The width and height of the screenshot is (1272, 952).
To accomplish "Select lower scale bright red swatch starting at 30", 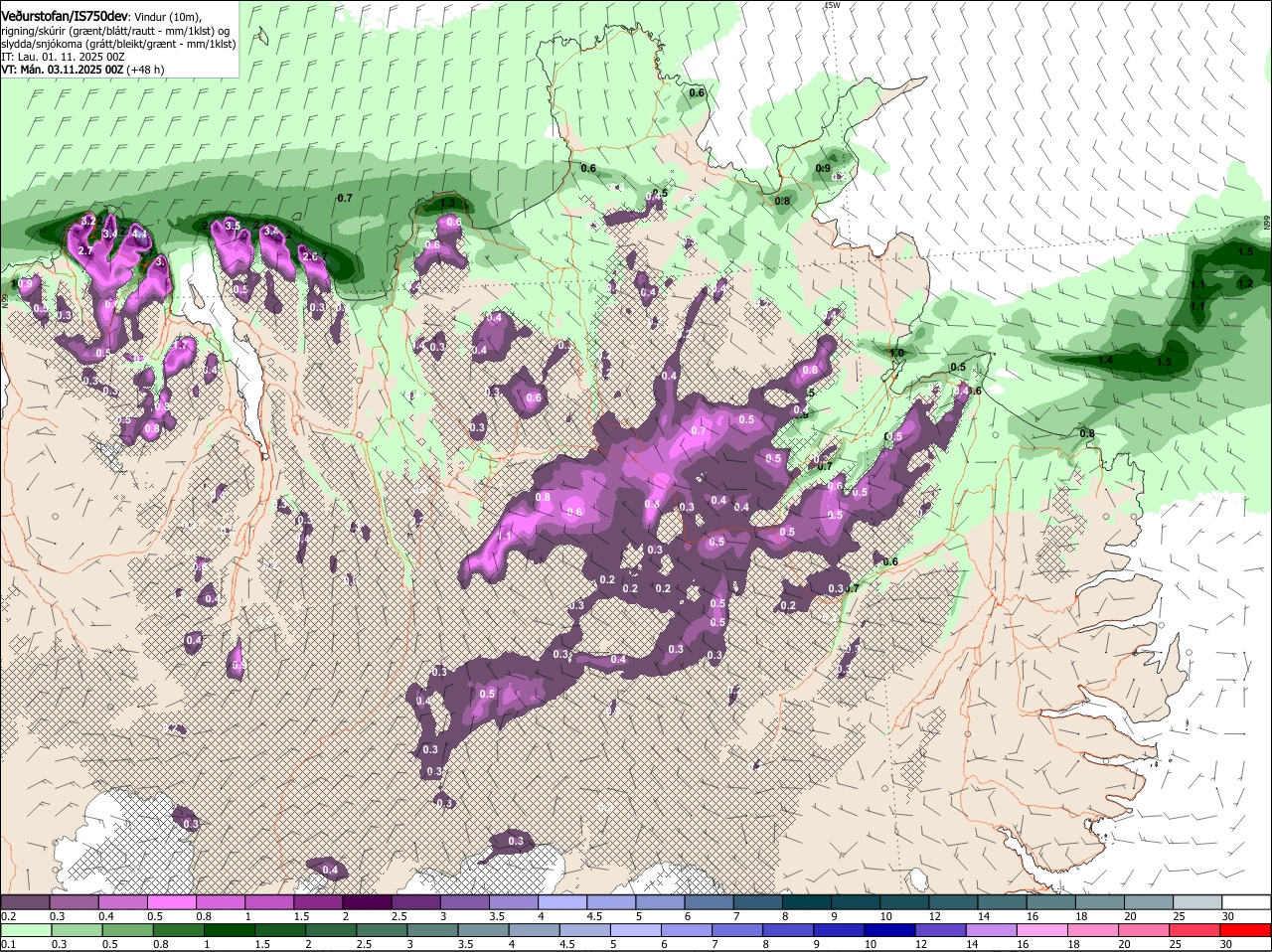I will coord(1246,931).
